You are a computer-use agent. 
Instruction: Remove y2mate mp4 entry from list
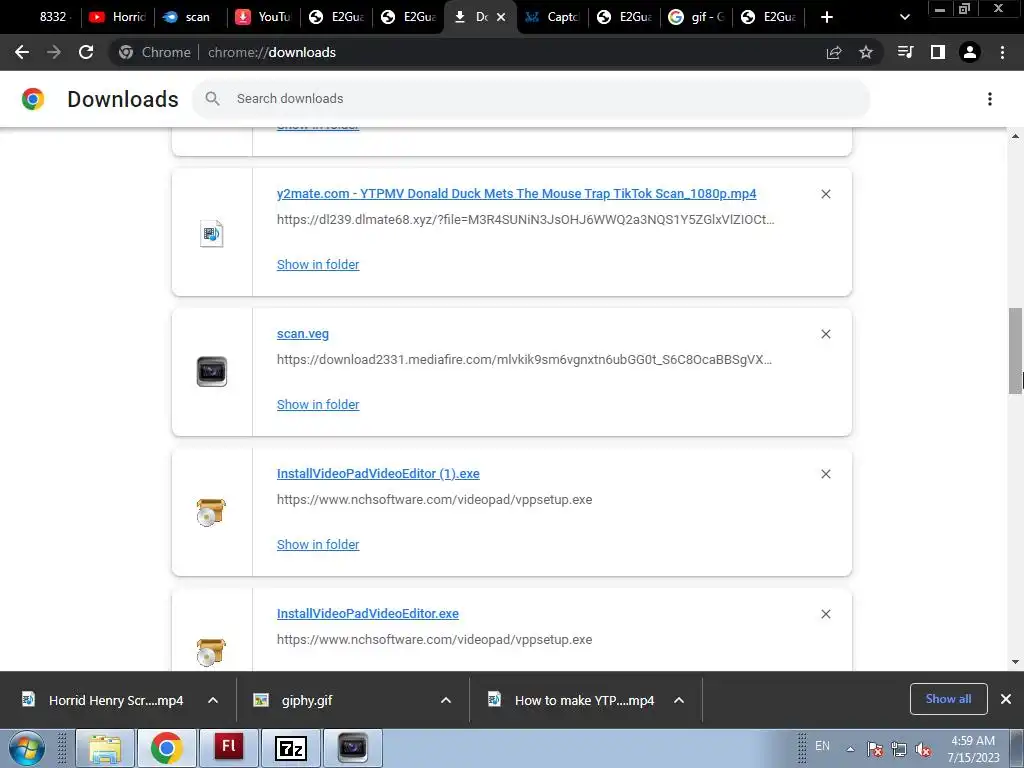(825, 194)
